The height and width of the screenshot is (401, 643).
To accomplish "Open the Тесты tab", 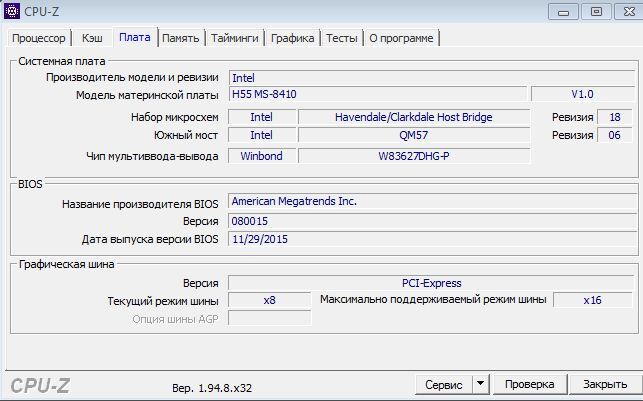I will (x=342, y=38).
